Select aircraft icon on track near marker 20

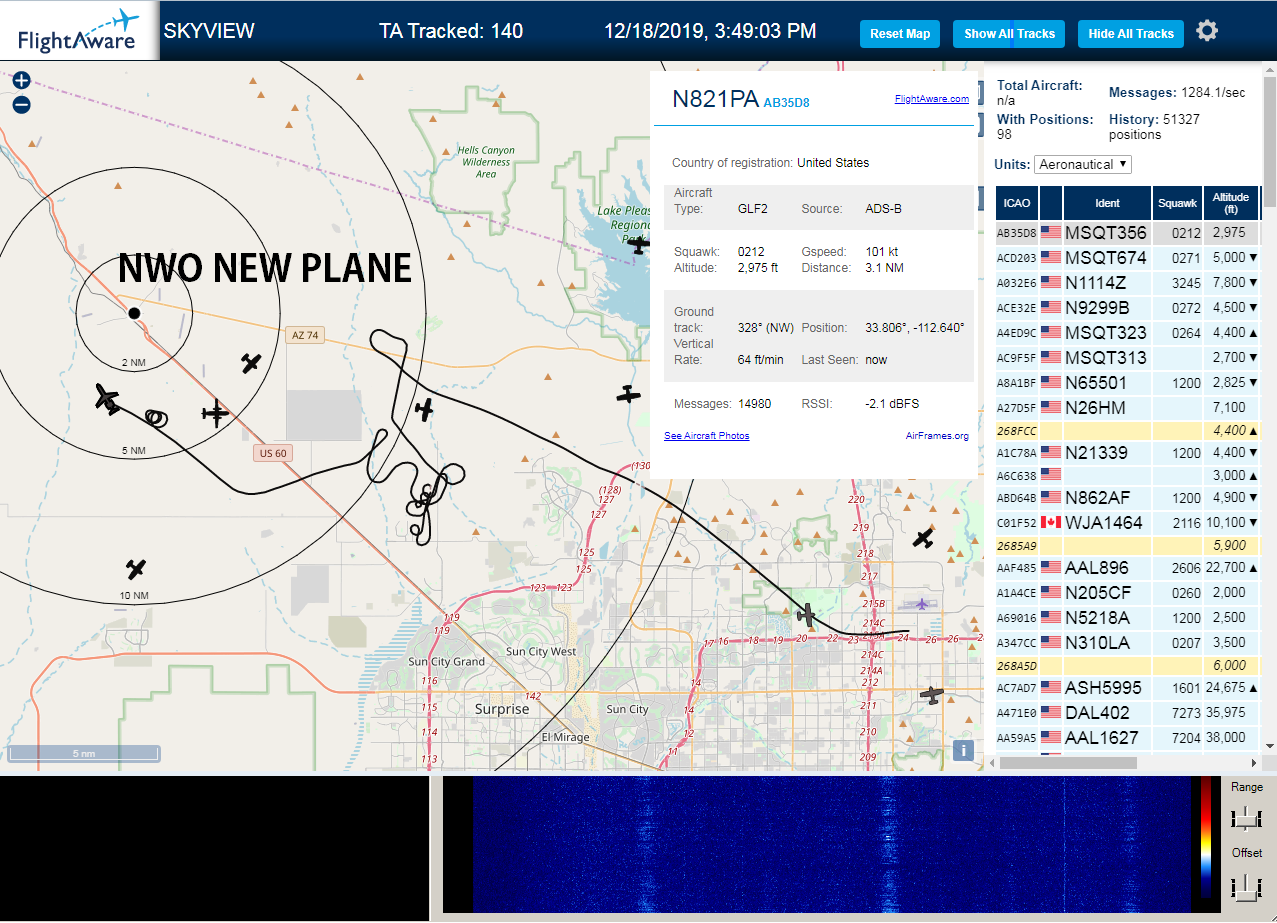tap(806, 615)
